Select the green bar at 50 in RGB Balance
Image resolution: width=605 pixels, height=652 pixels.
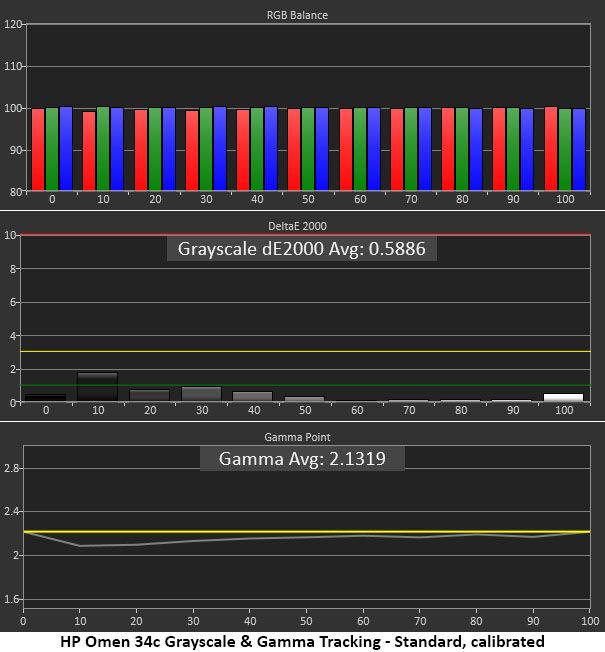tap(308, 149)
